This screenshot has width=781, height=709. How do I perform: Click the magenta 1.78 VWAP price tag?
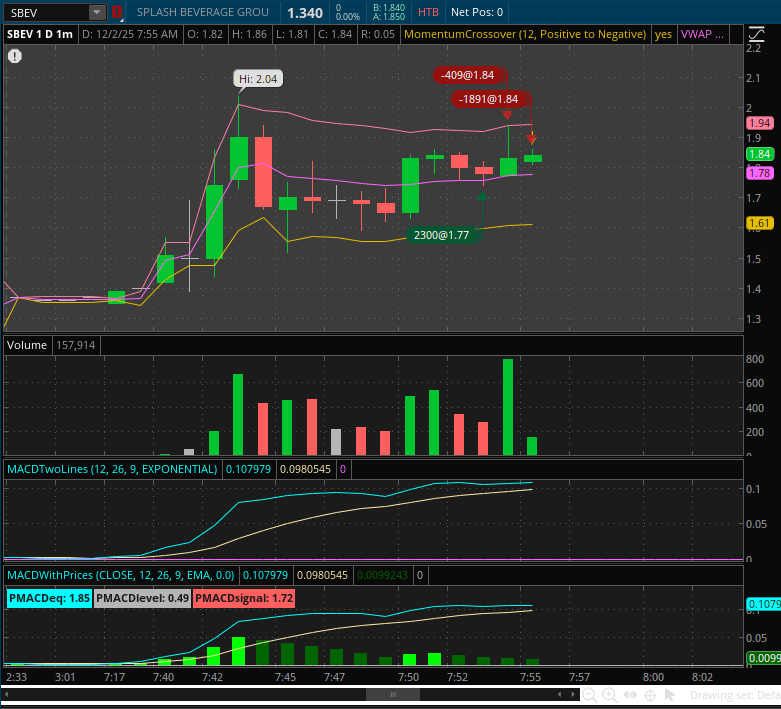pos(760,173)
